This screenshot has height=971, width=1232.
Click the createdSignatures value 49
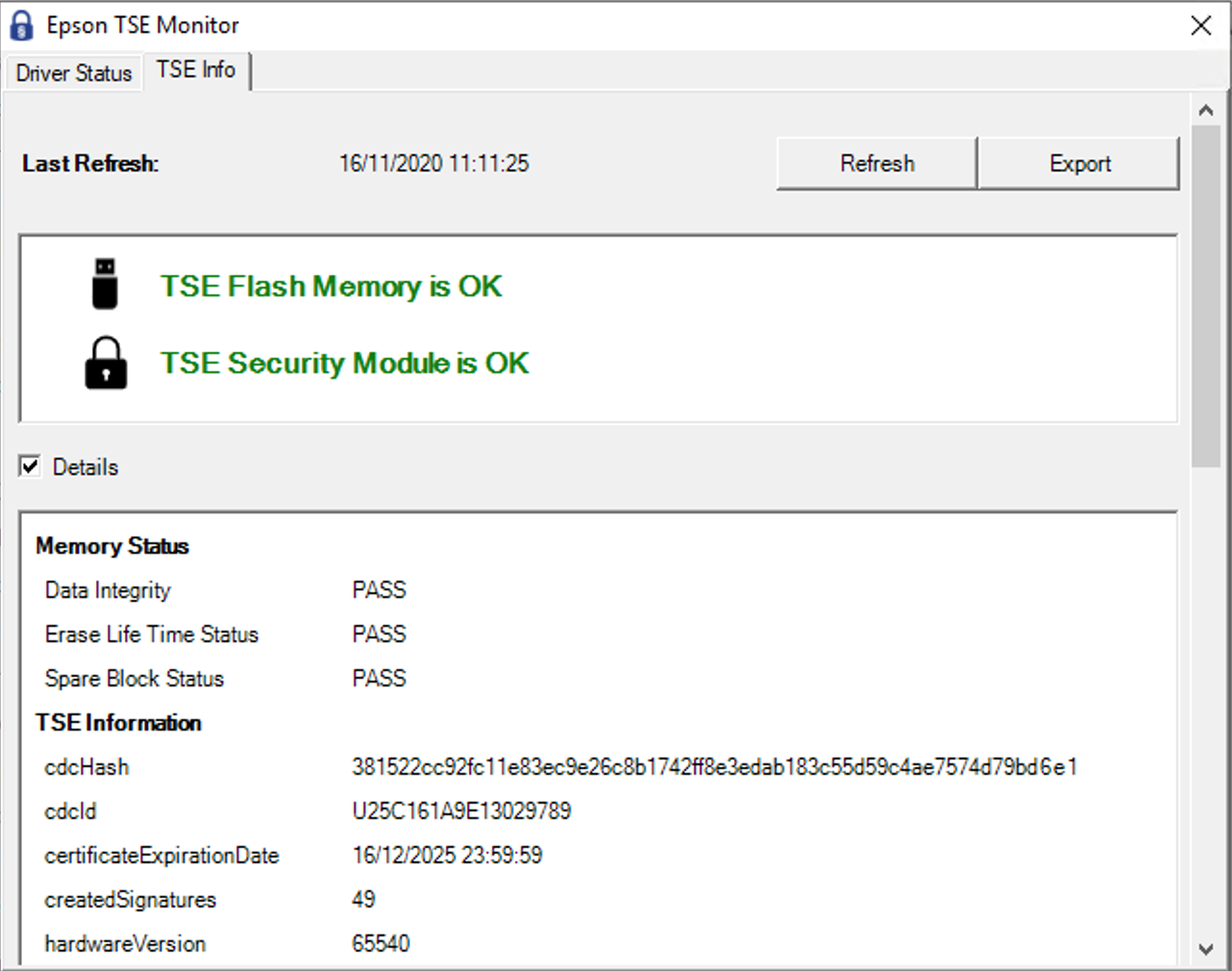[363, 900]
